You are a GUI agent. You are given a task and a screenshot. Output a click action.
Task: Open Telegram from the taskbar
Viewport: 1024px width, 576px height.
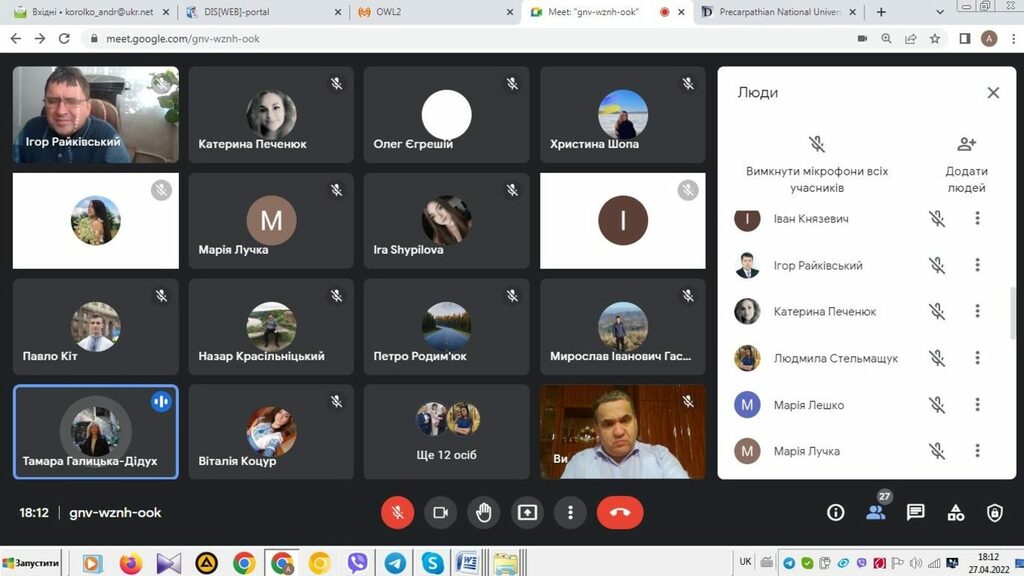point(395,563)
